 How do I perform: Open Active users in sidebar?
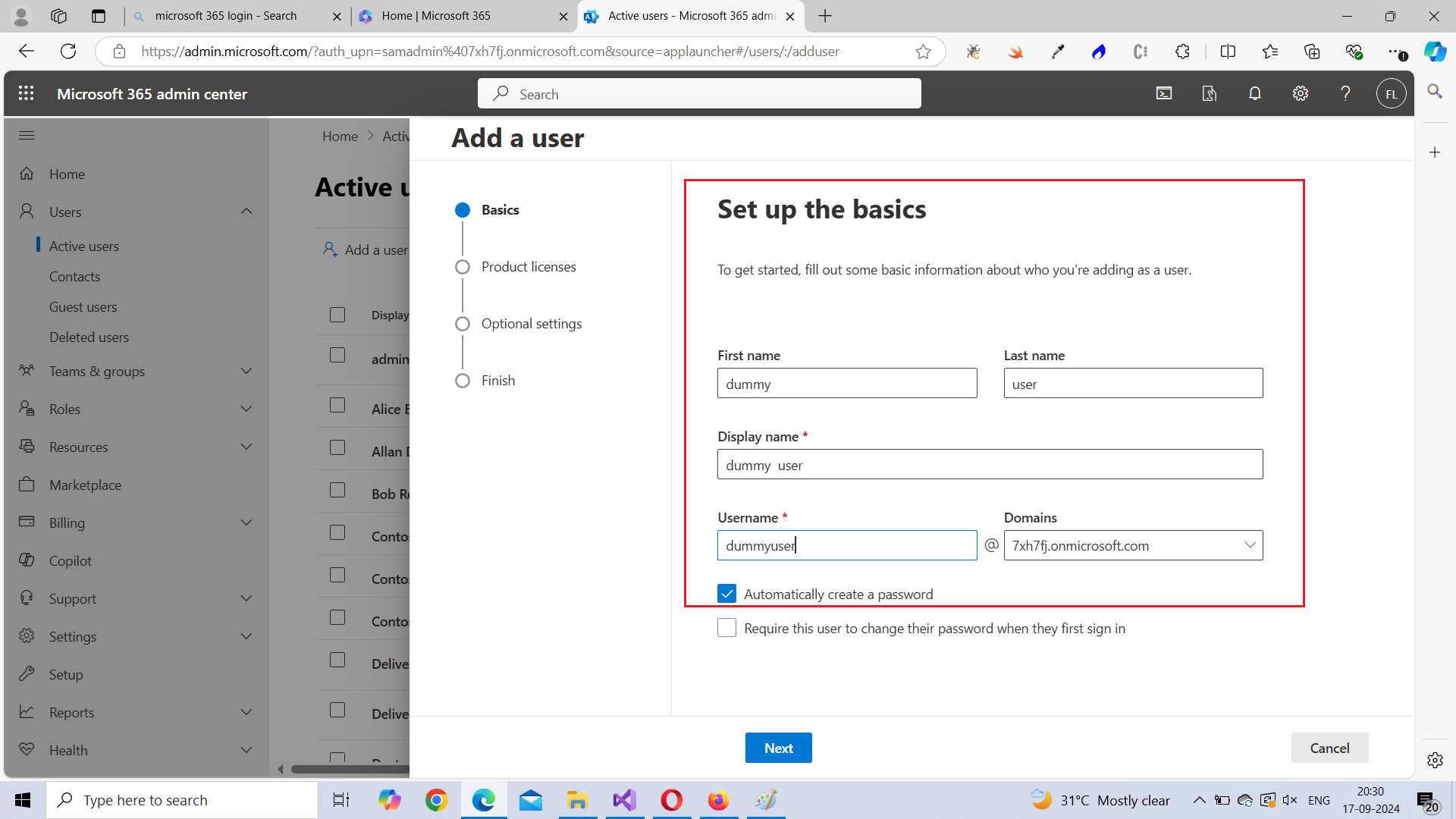[84, 246]
